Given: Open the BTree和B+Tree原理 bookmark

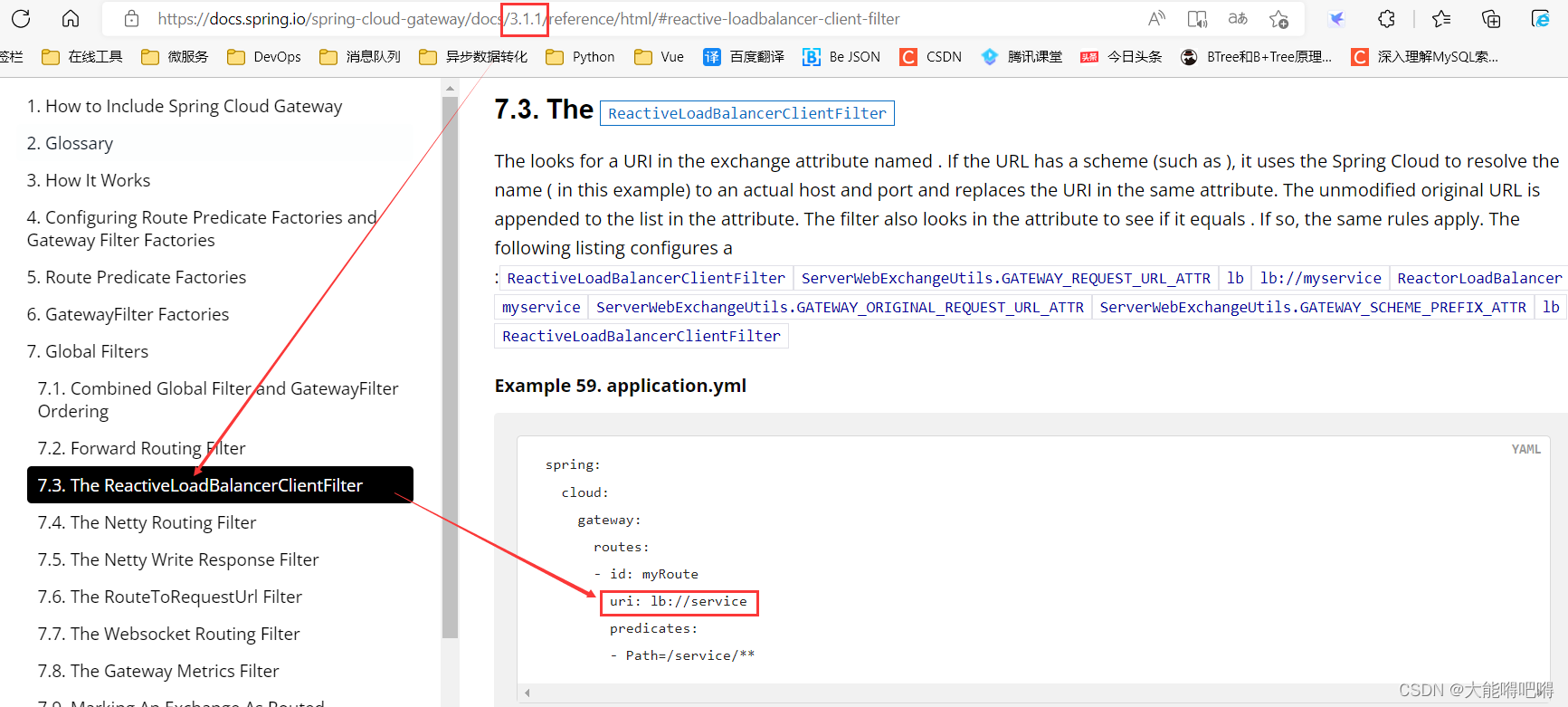Looking at the screenshot, I should pos(1256,56).
